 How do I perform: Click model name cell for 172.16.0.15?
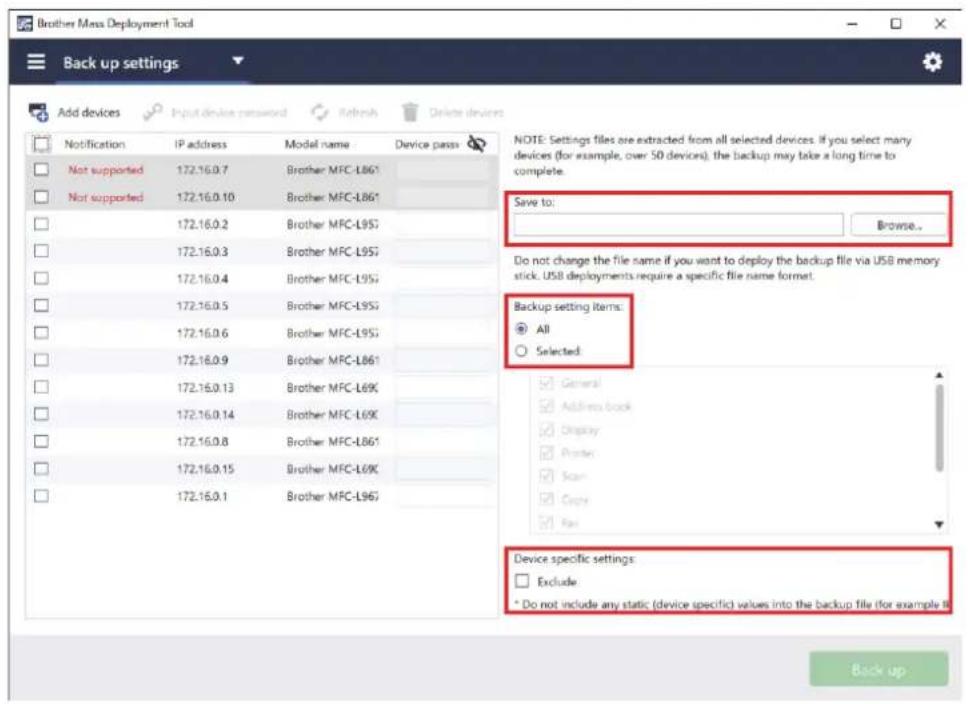[332, 469]
